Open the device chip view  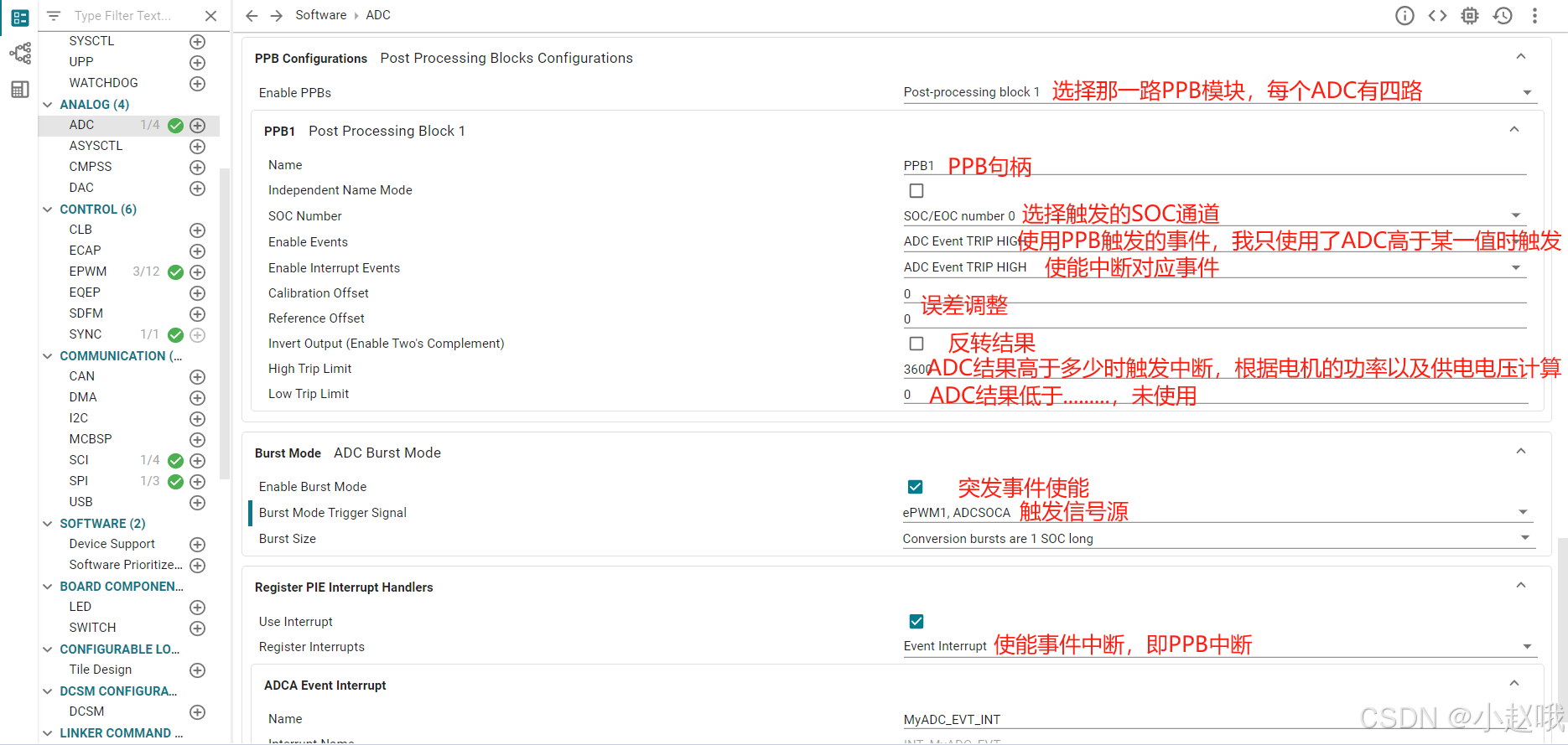click(1470, 15)
